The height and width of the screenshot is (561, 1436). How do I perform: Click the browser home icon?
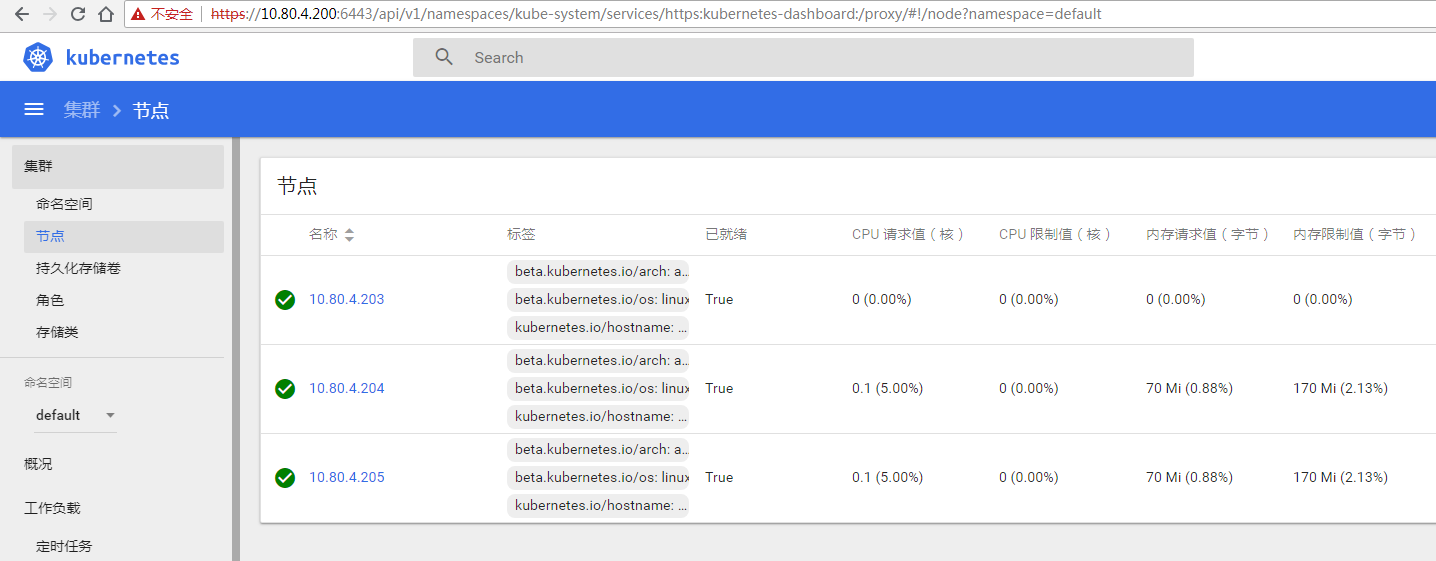coord(105,14)
